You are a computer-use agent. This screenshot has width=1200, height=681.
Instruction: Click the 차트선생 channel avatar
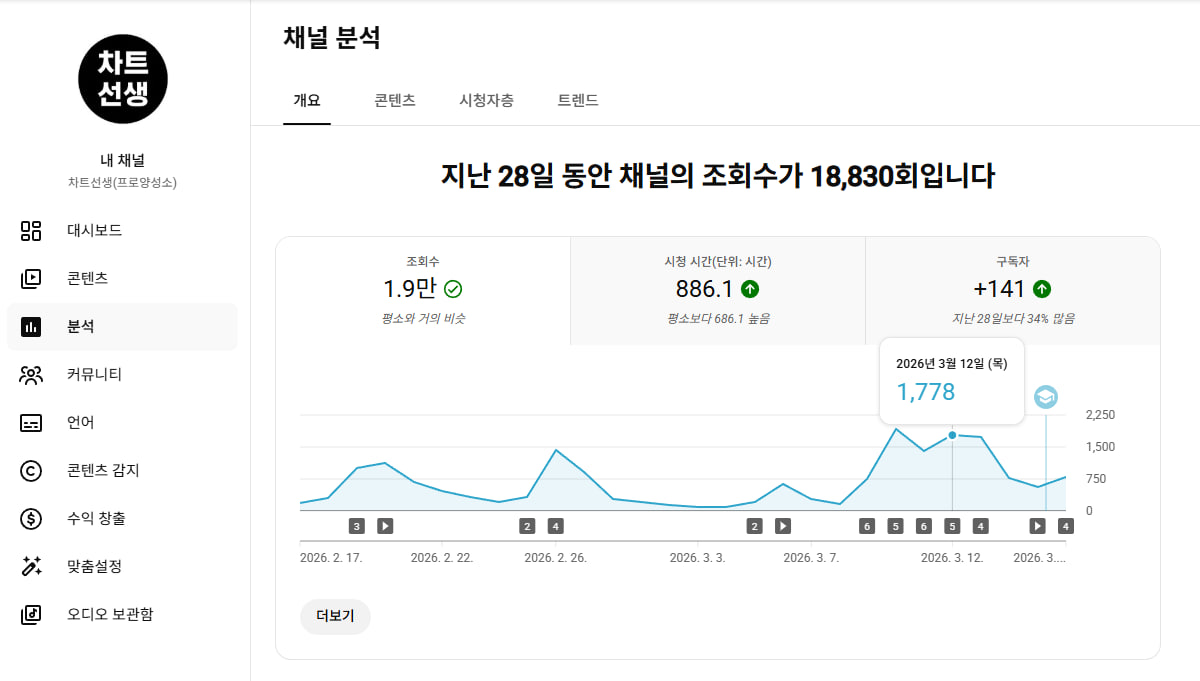(122, 78)
